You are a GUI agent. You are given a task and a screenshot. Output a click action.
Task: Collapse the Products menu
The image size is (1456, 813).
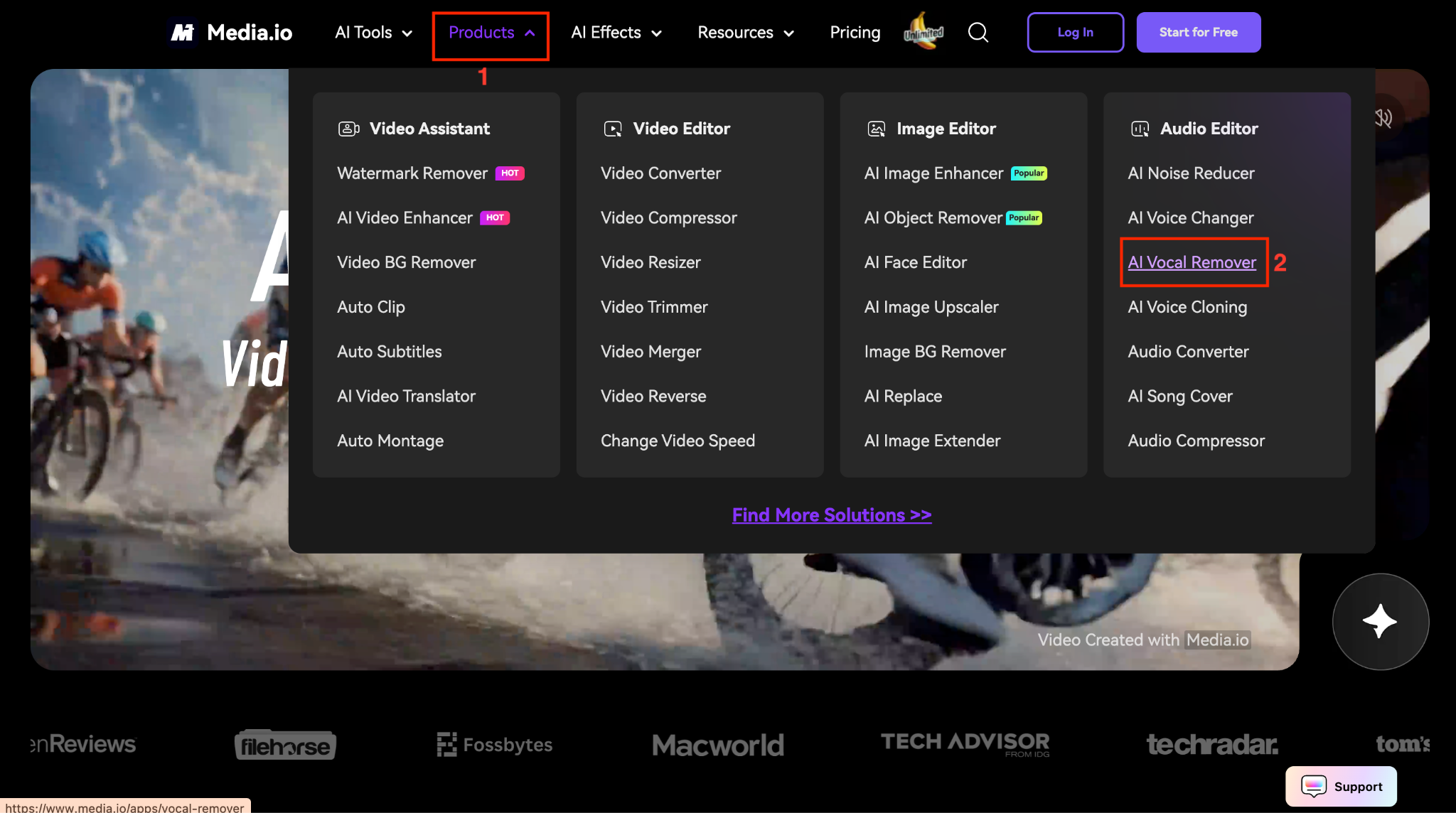click(x=490, y=32)
